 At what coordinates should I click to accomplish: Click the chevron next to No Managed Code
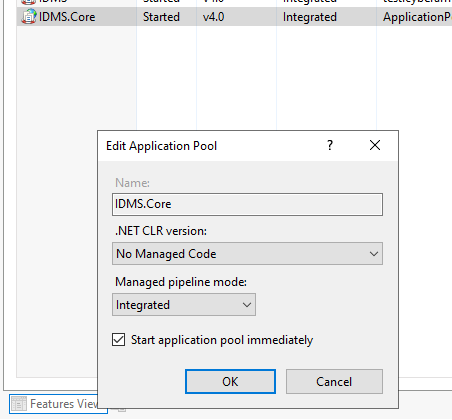point(374,254)
